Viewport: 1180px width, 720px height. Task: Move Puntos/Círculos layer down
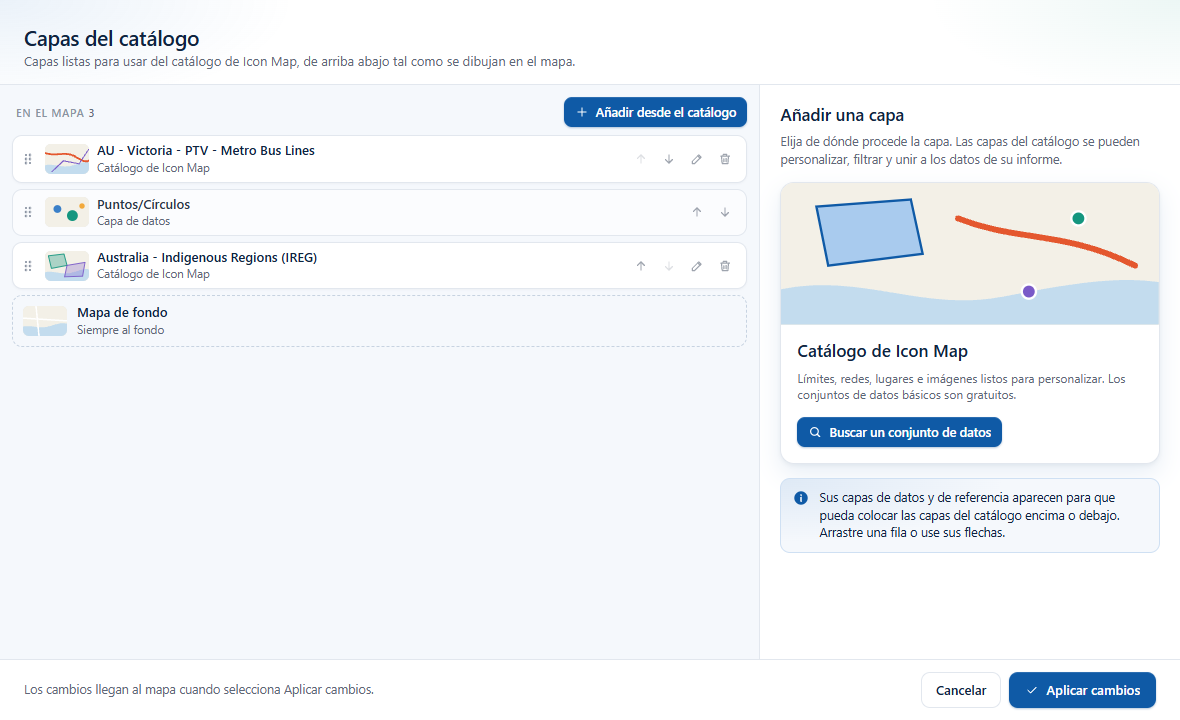pos(725,212)
